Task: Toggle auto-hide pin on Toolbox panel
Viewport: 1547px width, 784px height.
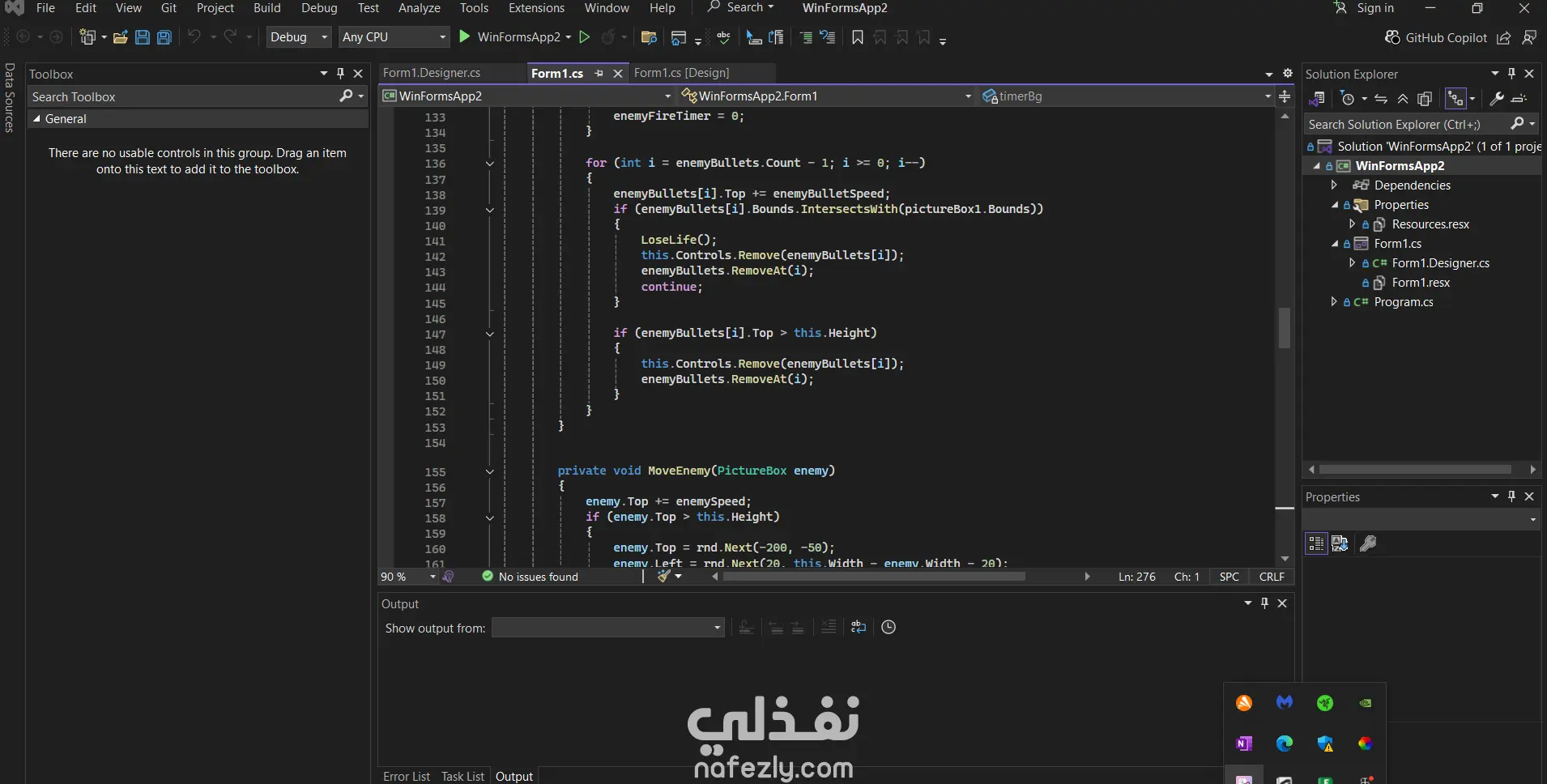Action: (340, 73)
